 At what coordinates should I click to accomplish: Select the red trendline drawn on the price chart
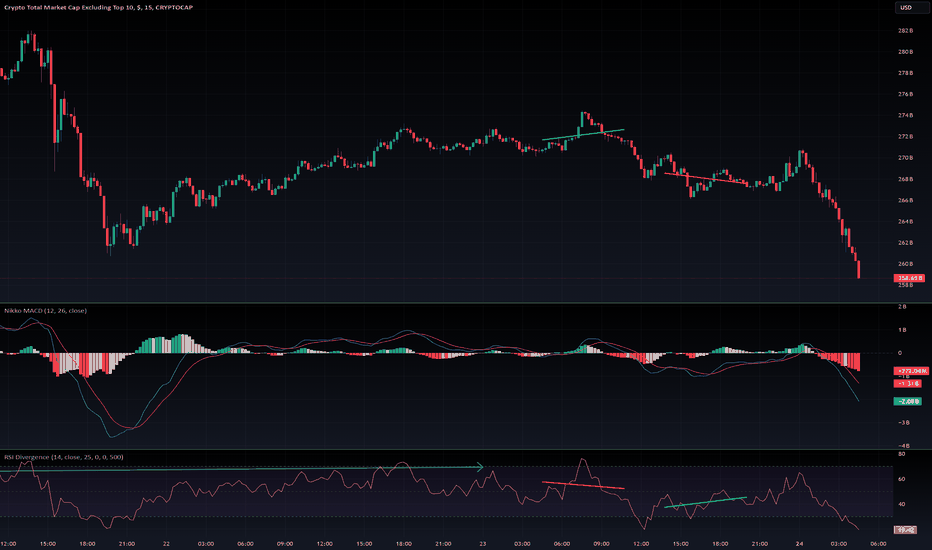coord(706,178)
